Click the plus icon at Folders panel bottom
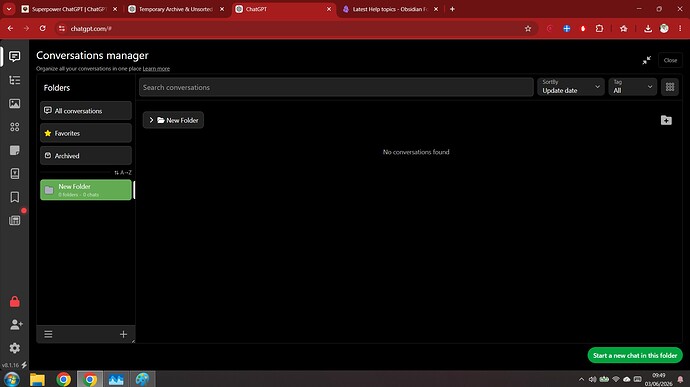690x387 pixels. (x=123, y=334)
